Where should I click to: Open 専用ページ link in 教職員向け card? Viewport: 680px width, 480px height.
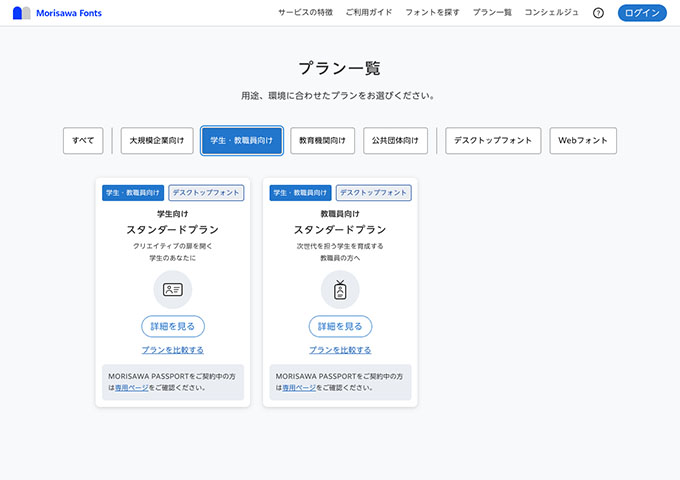pos(299,388)
